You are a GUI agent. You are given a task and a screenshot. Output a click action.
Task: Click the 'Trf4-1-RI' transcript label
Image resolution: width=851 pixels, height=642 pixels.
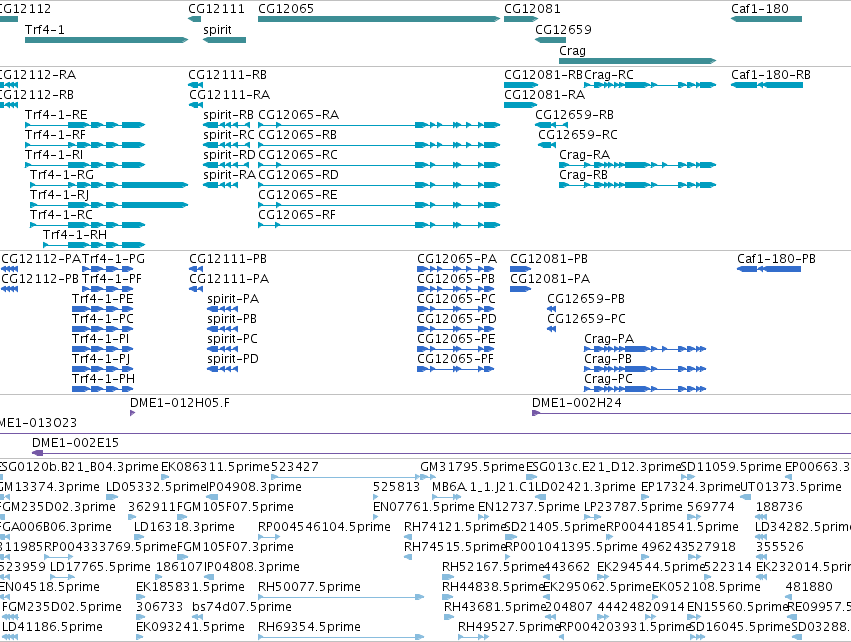tap(54, 155)
